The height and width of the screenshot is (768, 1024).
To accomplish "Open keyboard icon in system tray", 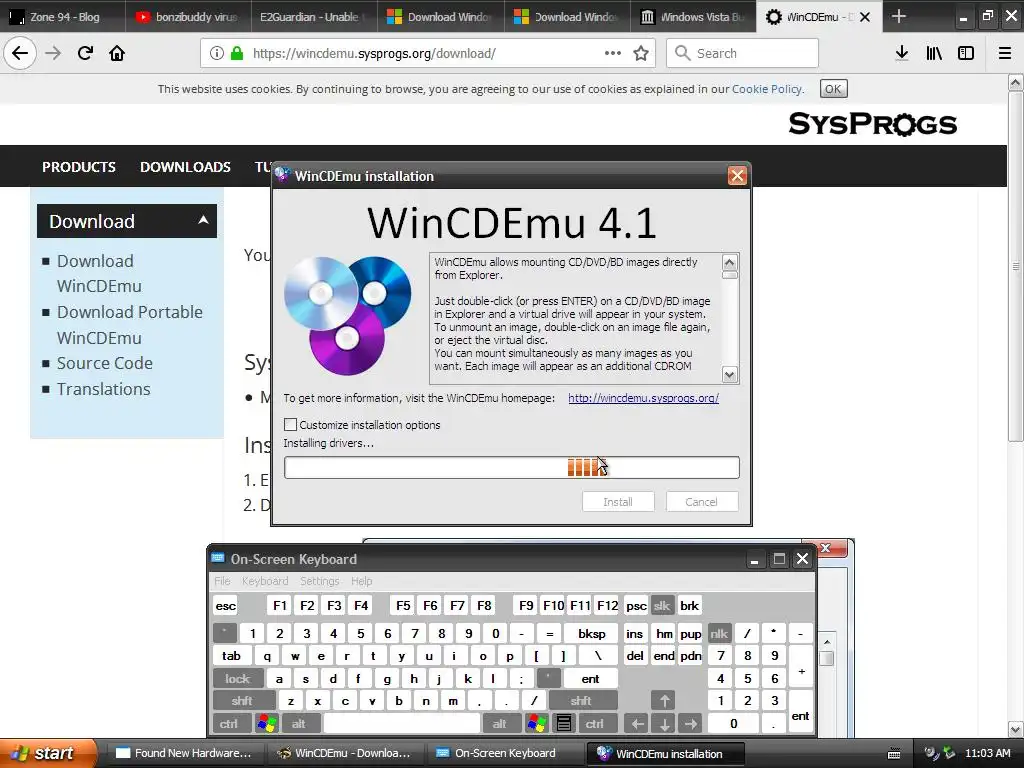I will [894, 754].
